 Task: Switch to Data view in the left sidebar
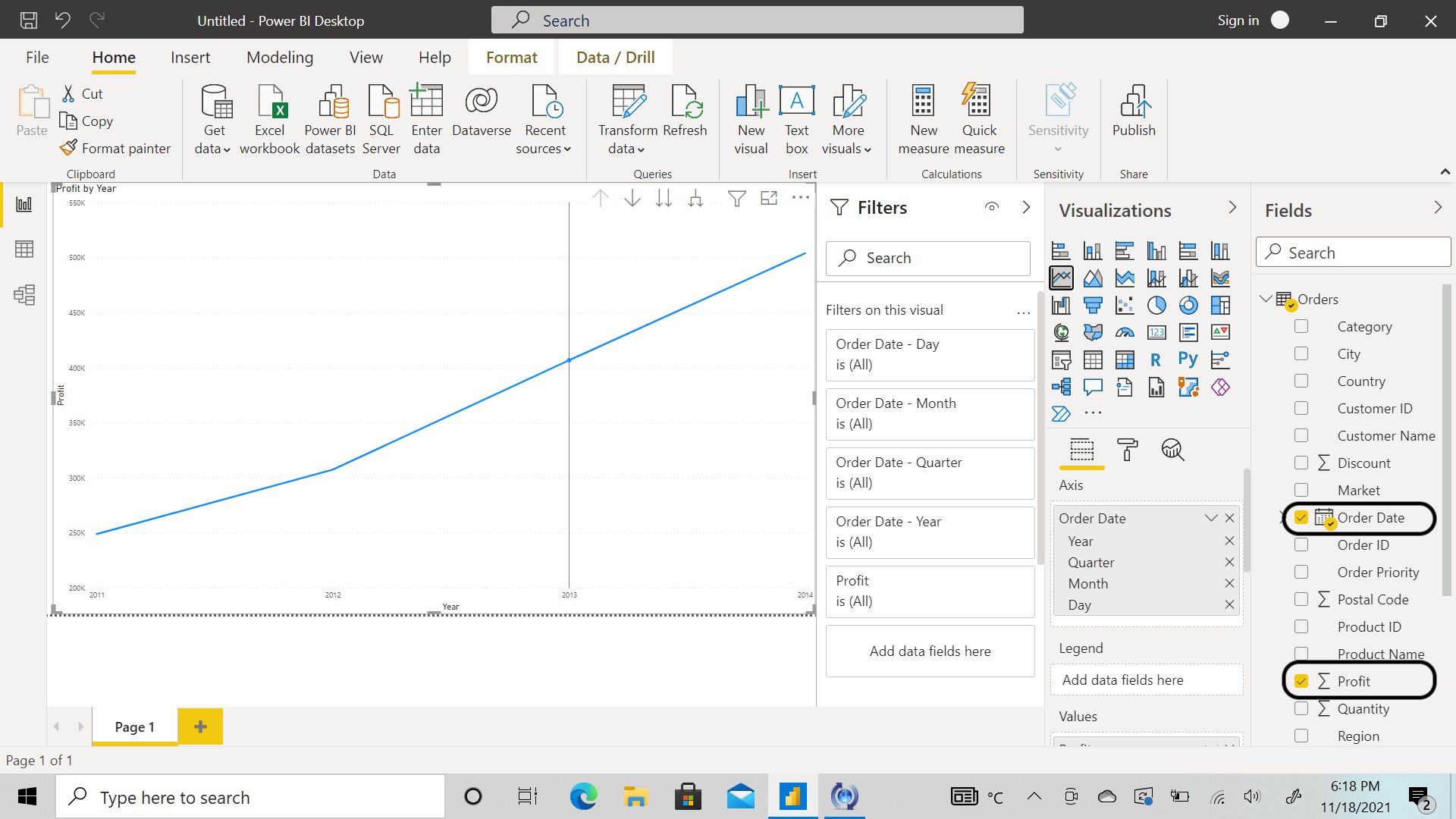click(x=25, y=249)
